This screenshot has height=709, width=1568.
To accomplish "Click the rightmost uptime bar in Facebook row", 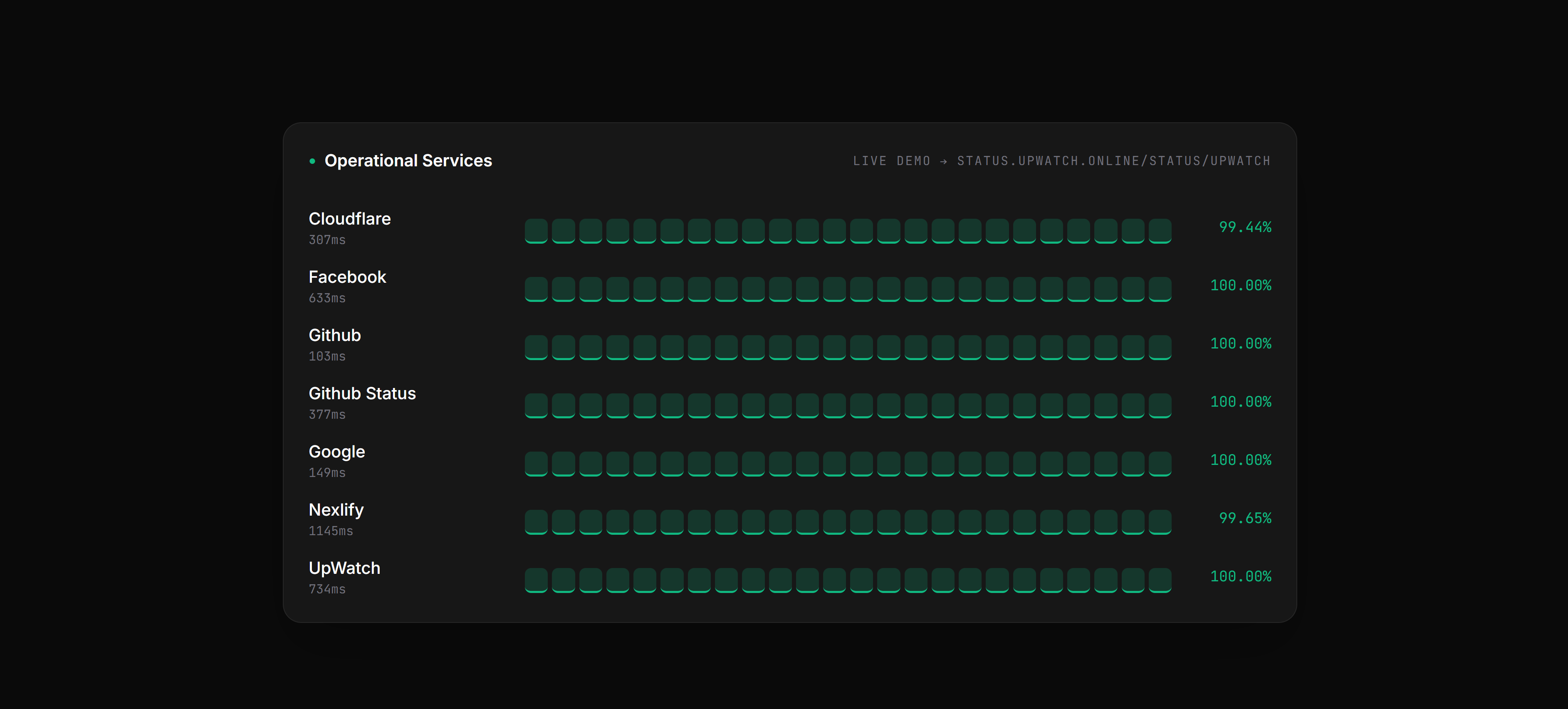I will pos(1160,289).
